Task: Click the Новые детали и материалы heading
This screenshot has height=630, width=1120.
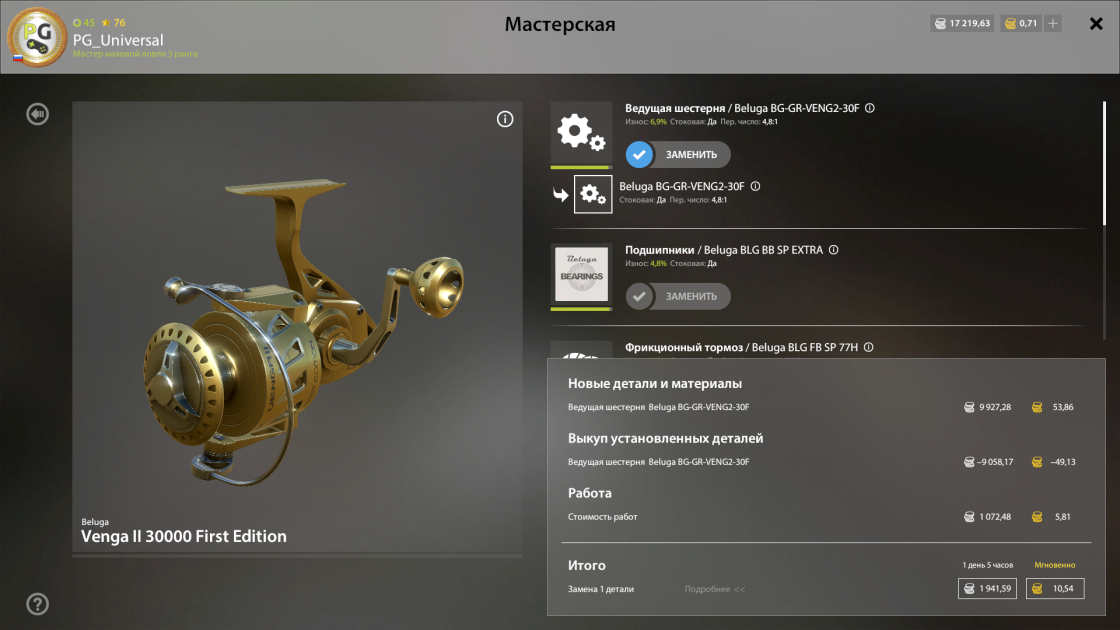Action: coord(655,384)
